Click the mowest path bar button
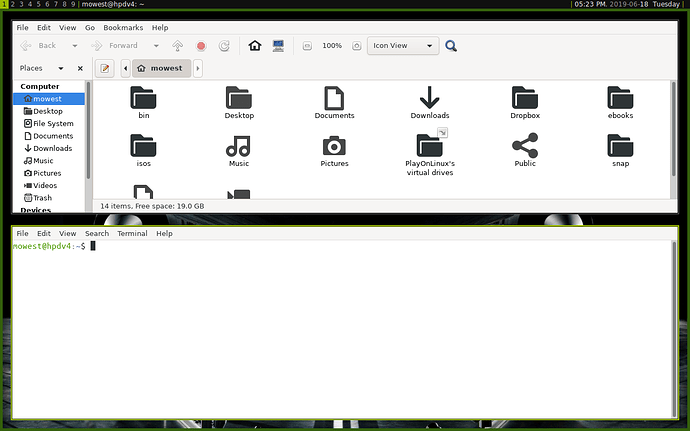The height and width of the screenshot is (431, 690). click(x=161, y=68)
